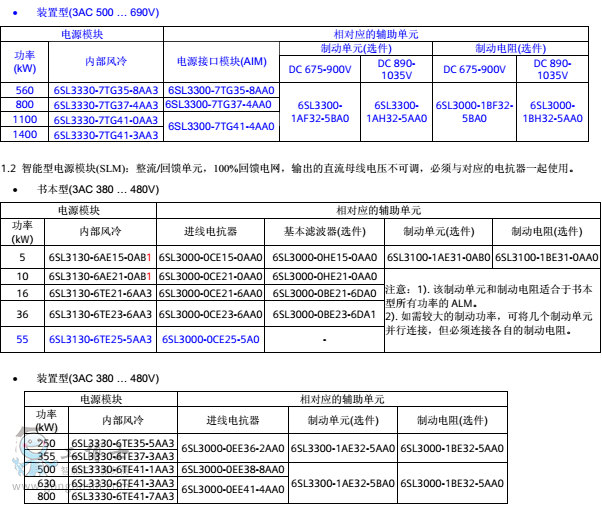Viewport: 602px width, 506px height.
Task: Select the 55 kW power cell
Action: tap(22, 339)
